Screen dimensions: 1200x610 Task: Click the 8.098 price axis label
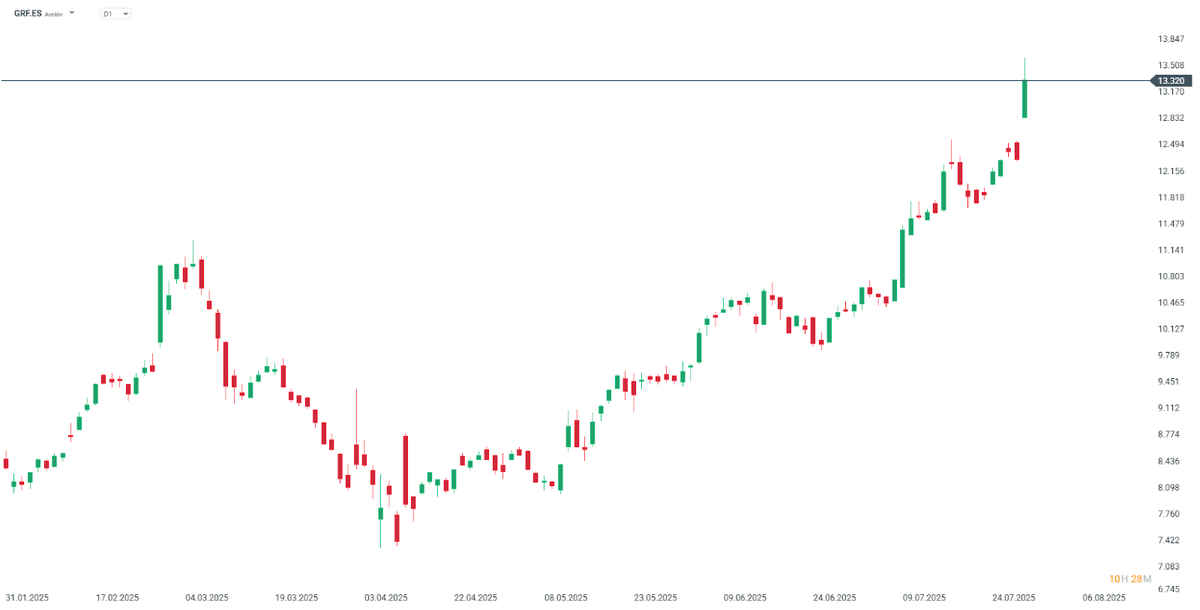tap(1171, 488)
